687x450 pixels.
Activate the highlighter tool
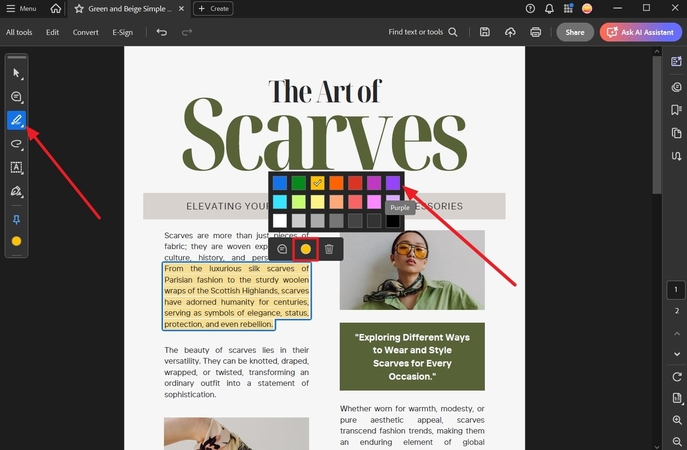16,120
